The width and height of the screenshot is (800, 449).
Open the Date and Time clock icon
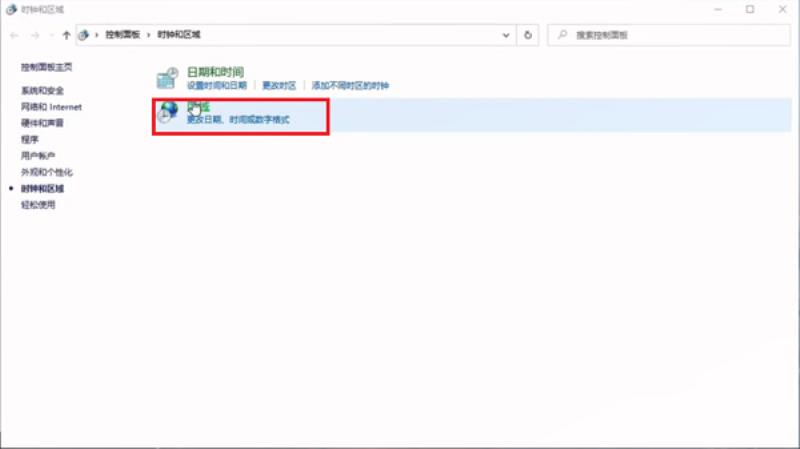click(167, 78)
